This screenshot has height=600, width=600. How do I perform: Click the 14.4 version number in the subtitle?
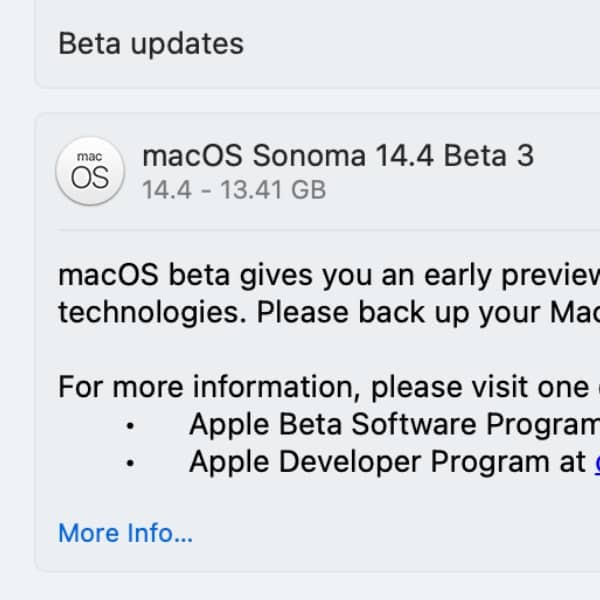(x=166, y=189)
